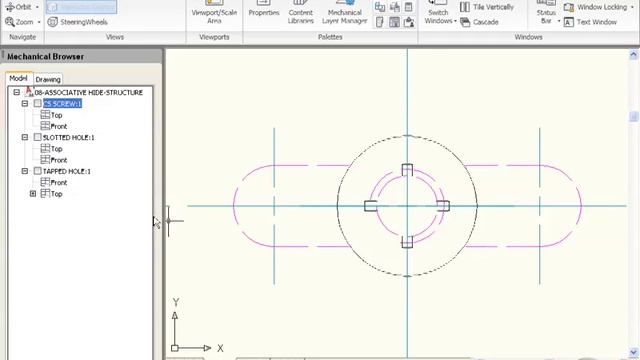Select the CS SCREW:1 tree label
Screen dimensions: 640x360
pyautogui.click(x=62, y=104)
